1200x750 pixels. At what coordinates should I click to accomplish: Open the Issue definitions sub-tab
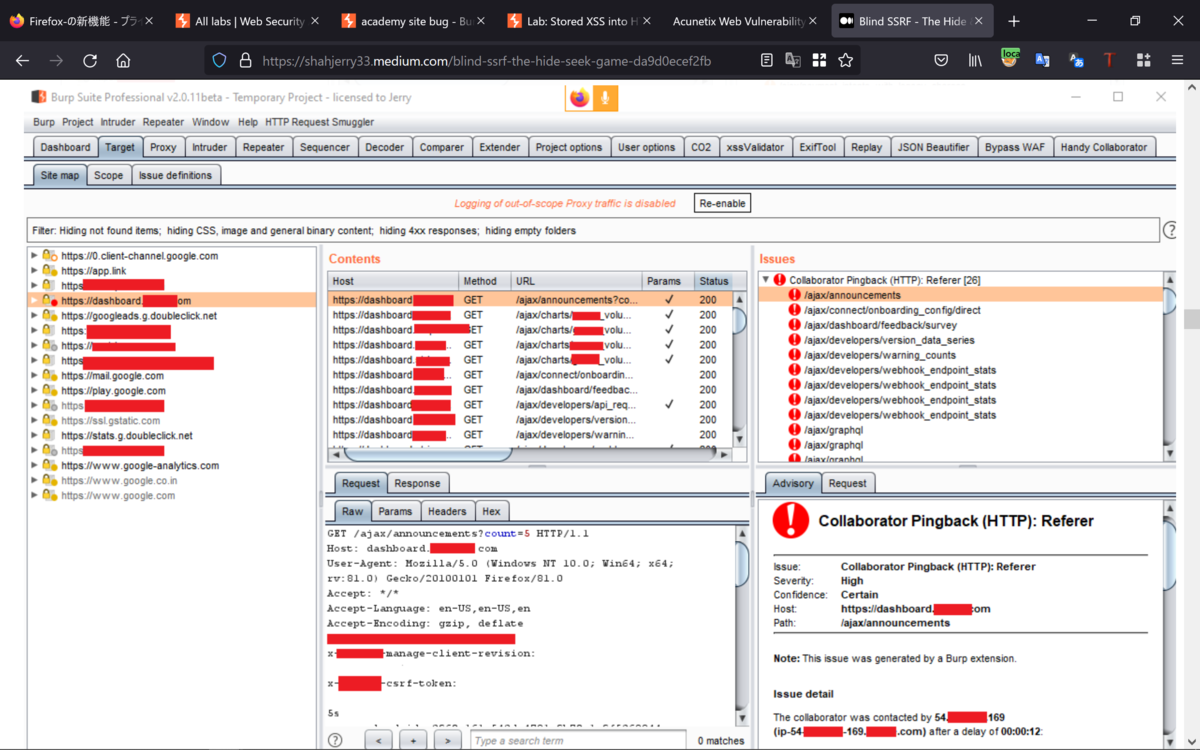pyautogui.click(x=175, y=175)
